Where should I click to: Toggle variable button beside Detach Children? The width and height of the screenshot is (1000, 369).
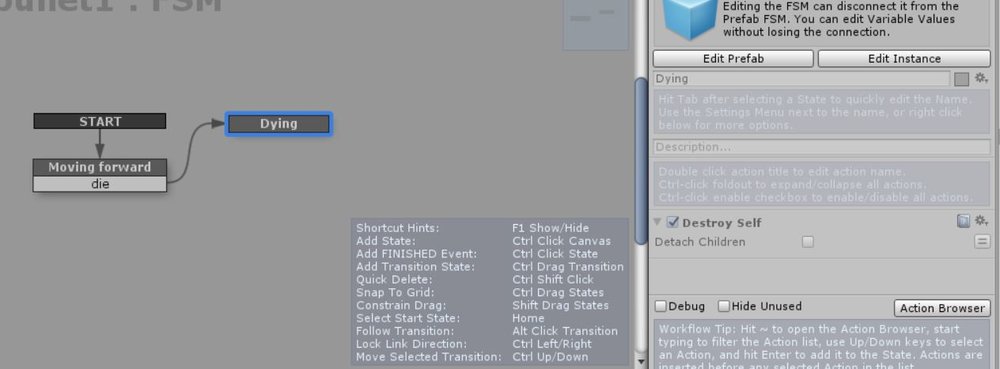(x=982, y=242)
